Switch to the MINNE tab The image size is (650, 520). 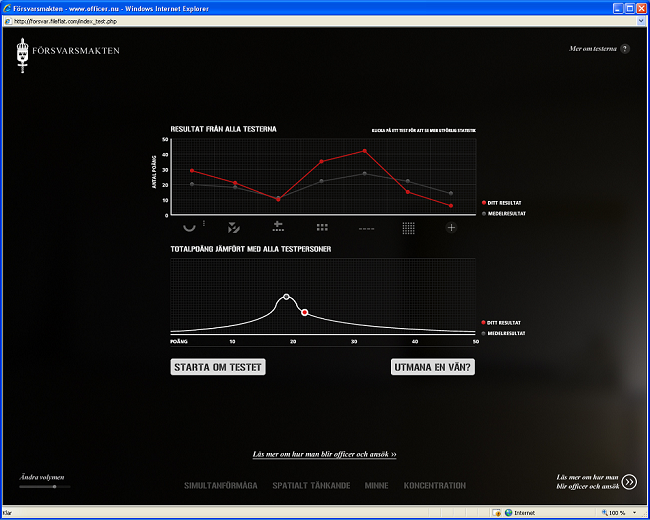pos(377,486)
